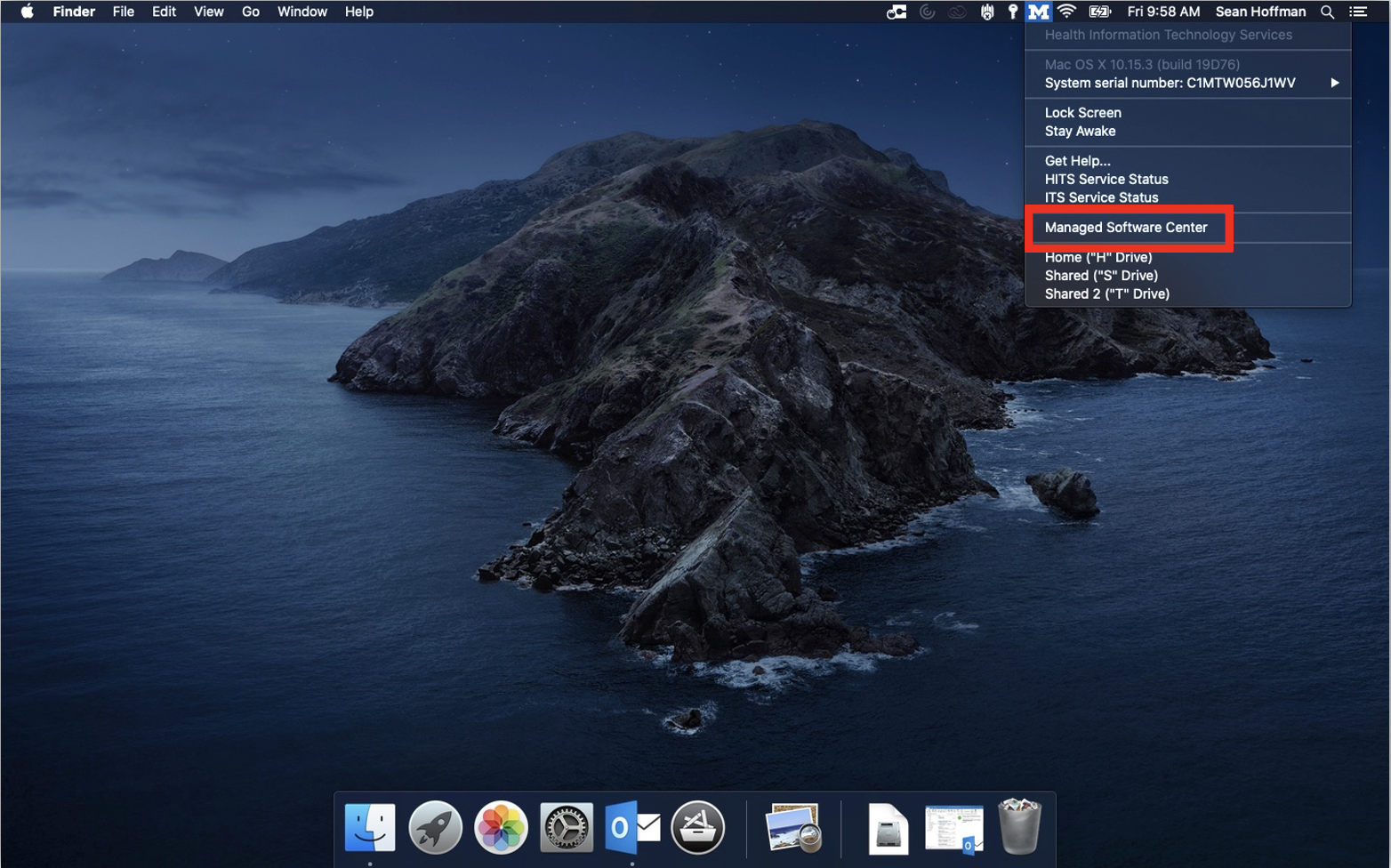1391x868 pixels.
Task: Open Spotlight search magnifier icon
Action: click(x=1327, y=12)
